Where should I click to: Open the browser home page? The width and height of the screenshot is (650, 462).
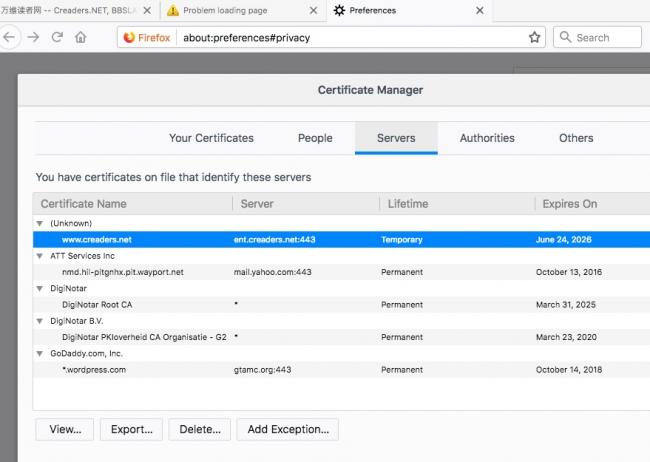pyautogui.click(x=80, y=37)
